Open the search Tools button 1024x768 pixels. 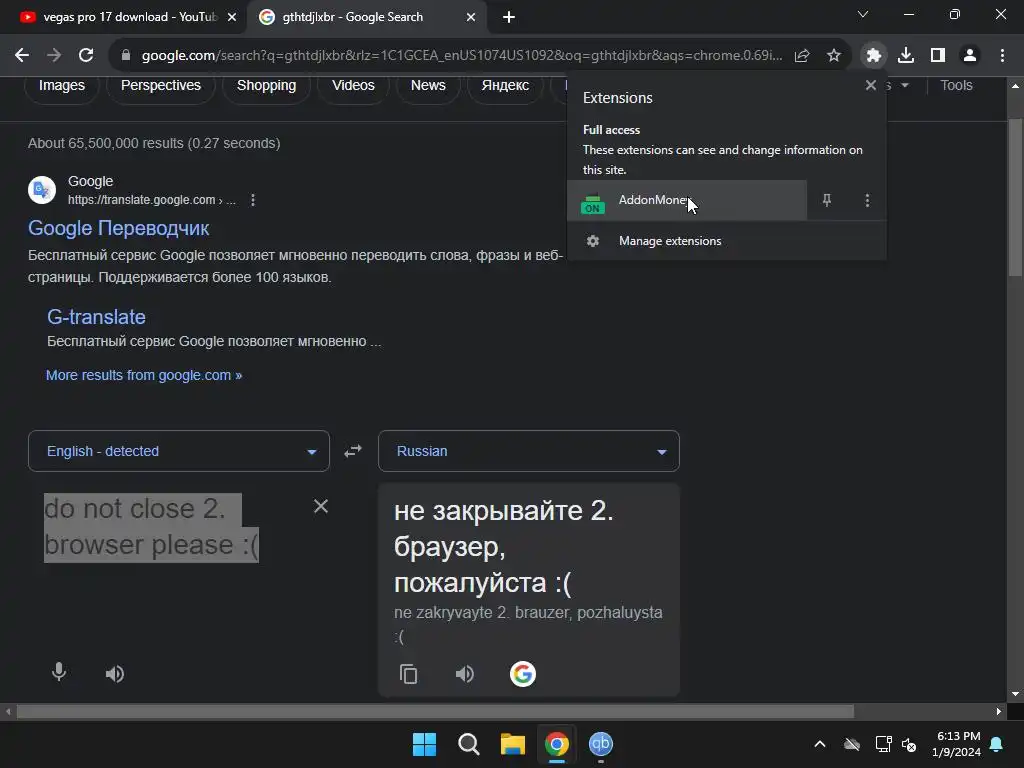coord(956,86)
